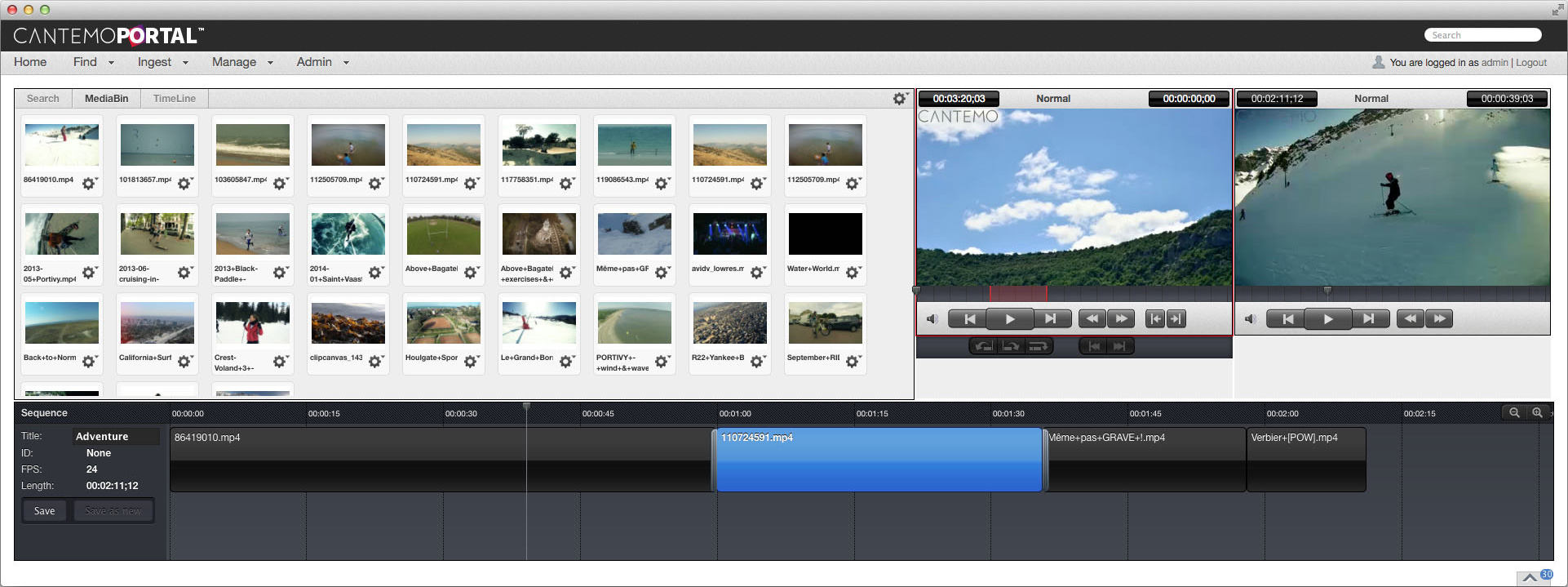Open the Ingest menu
1568x587 pixels.
[162, 62]
